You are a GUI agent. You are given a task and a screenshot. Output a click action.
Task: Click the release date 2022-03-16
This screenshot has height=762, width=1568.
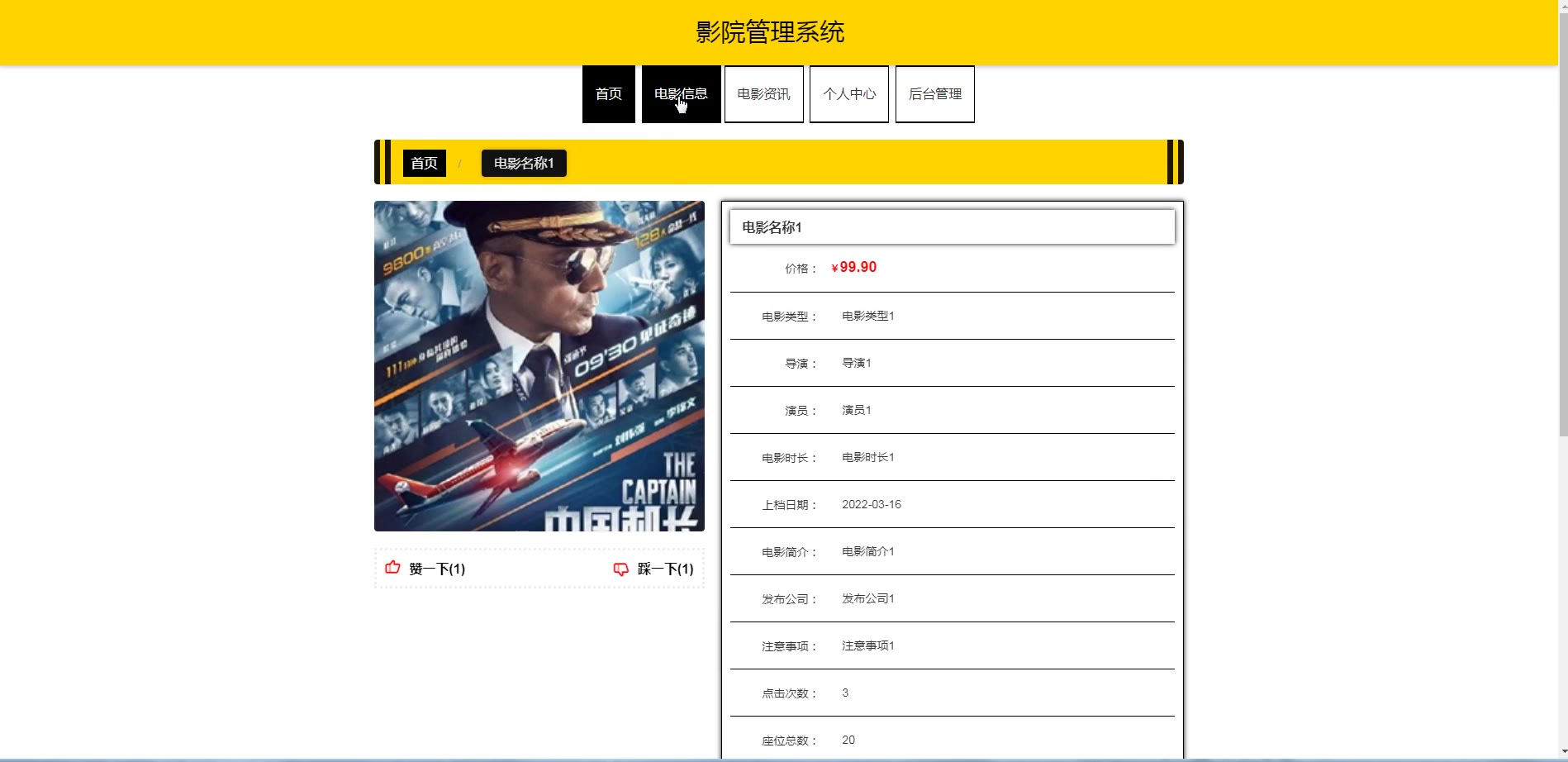pos(872,504)
